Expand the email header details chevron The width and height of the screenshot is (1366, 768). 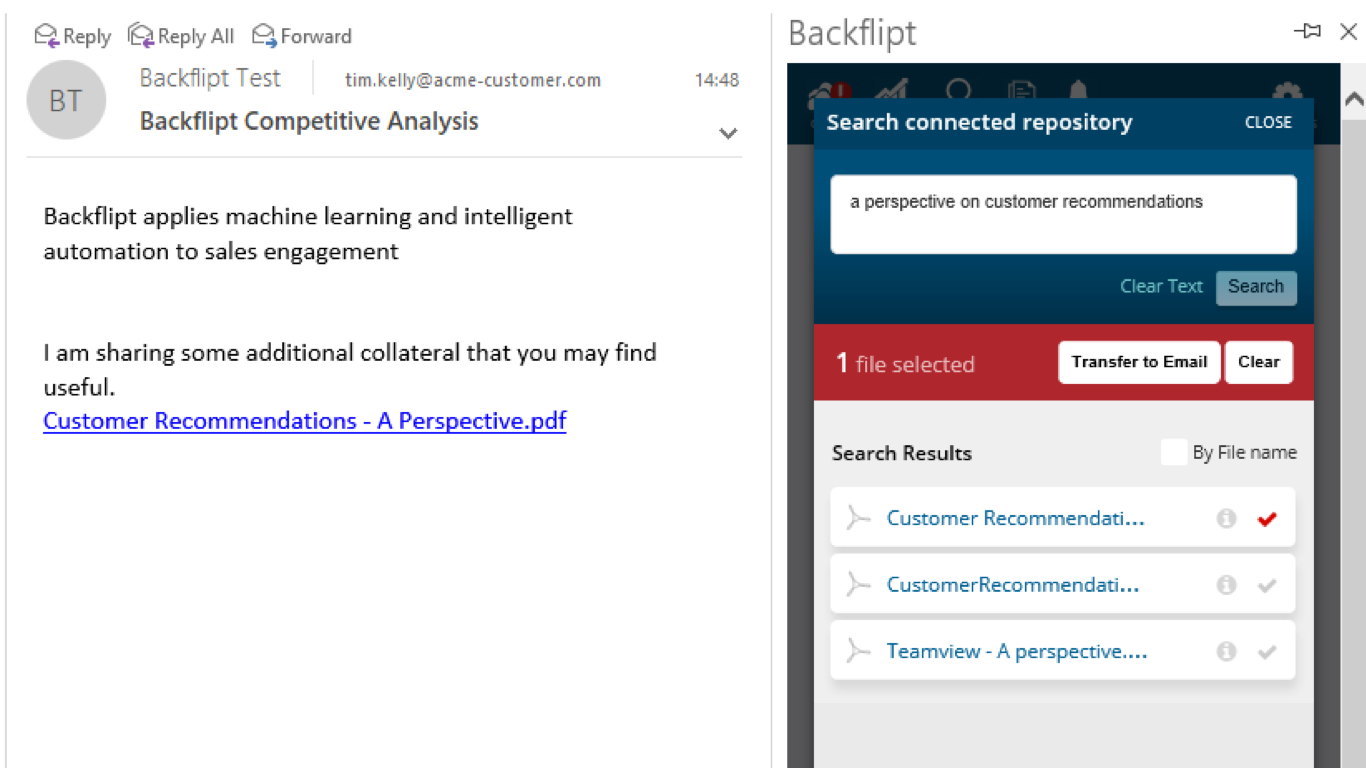click(x=728, y=133)
